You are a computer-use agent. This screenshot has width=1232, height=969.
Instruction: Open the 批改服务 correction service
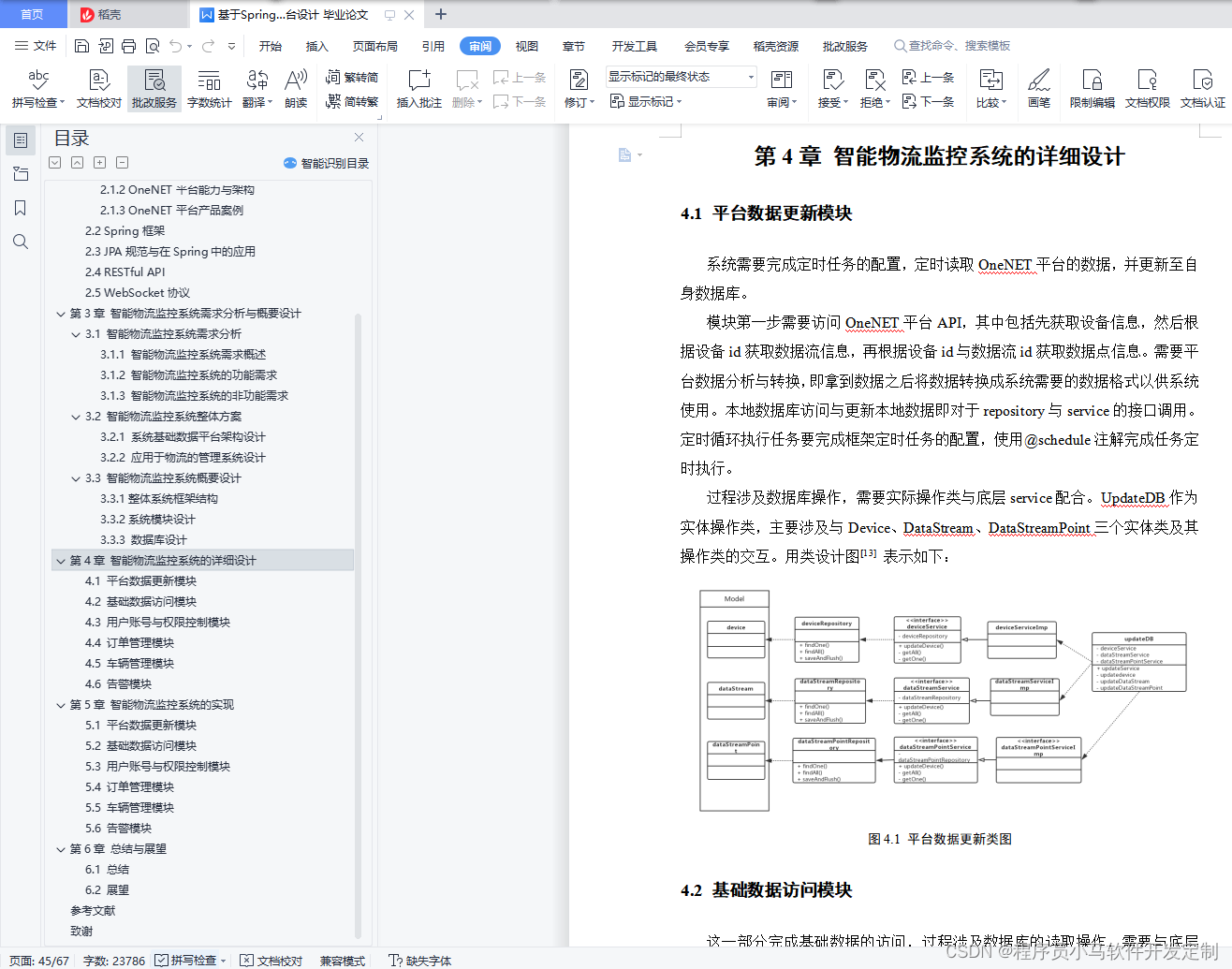coord(154,89)
